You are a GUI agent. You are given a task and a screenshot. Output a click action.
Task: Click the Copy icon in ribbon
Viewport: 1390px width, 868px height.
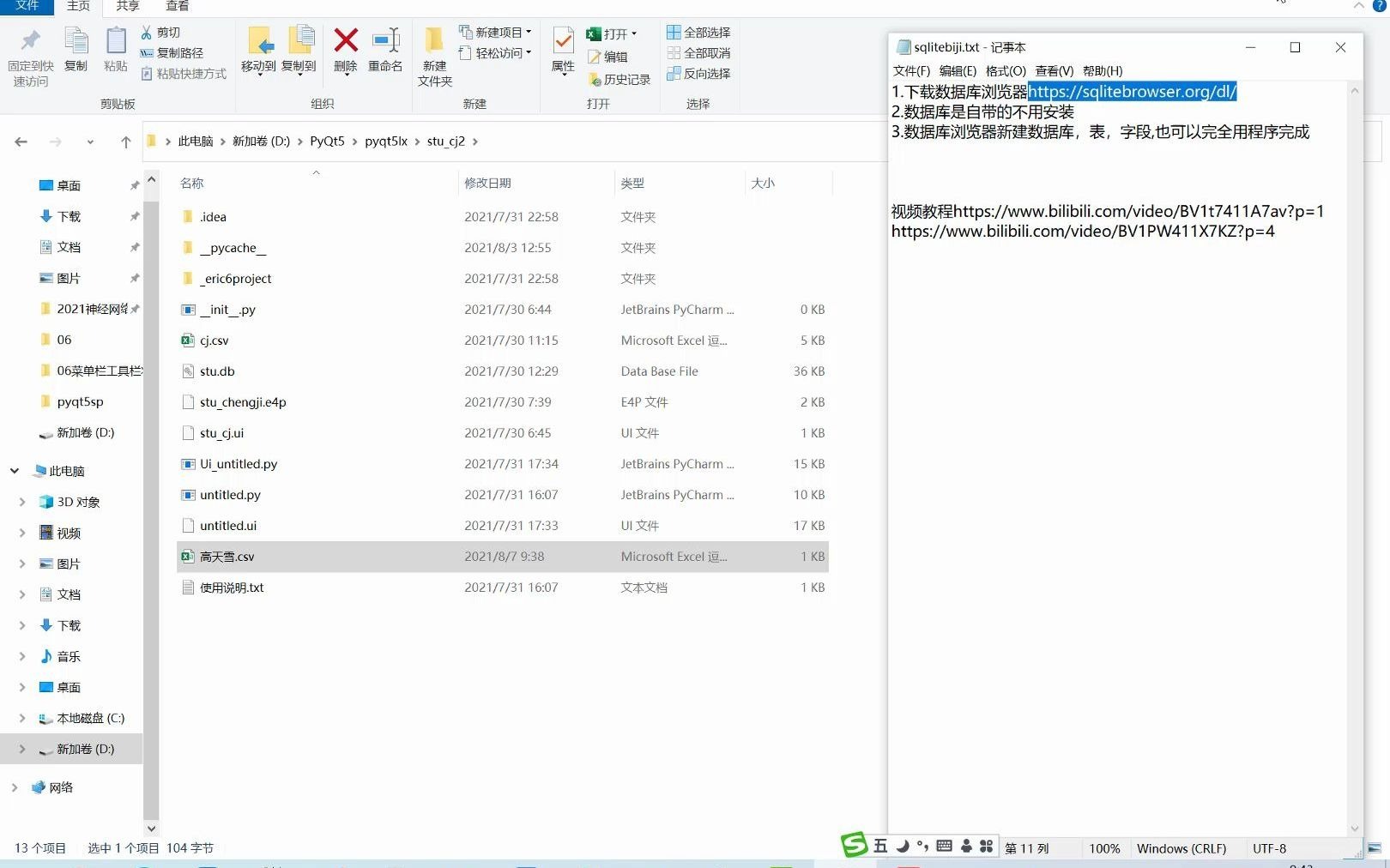pyautogui.click(x=76, y=41)
